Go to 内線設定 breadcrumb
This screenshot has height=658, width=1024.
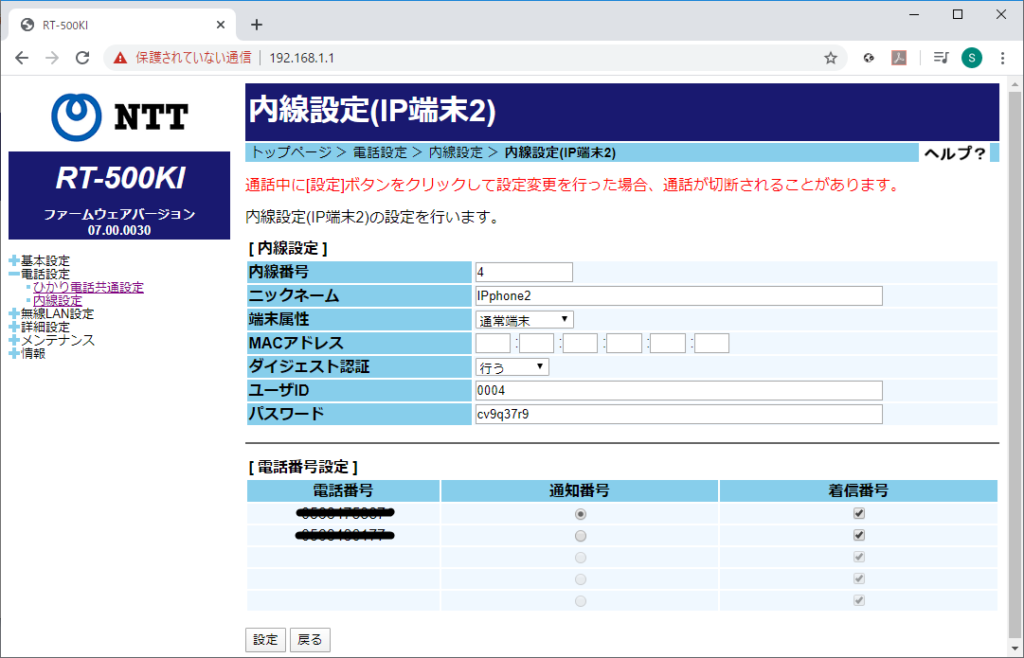coord(456,153)
